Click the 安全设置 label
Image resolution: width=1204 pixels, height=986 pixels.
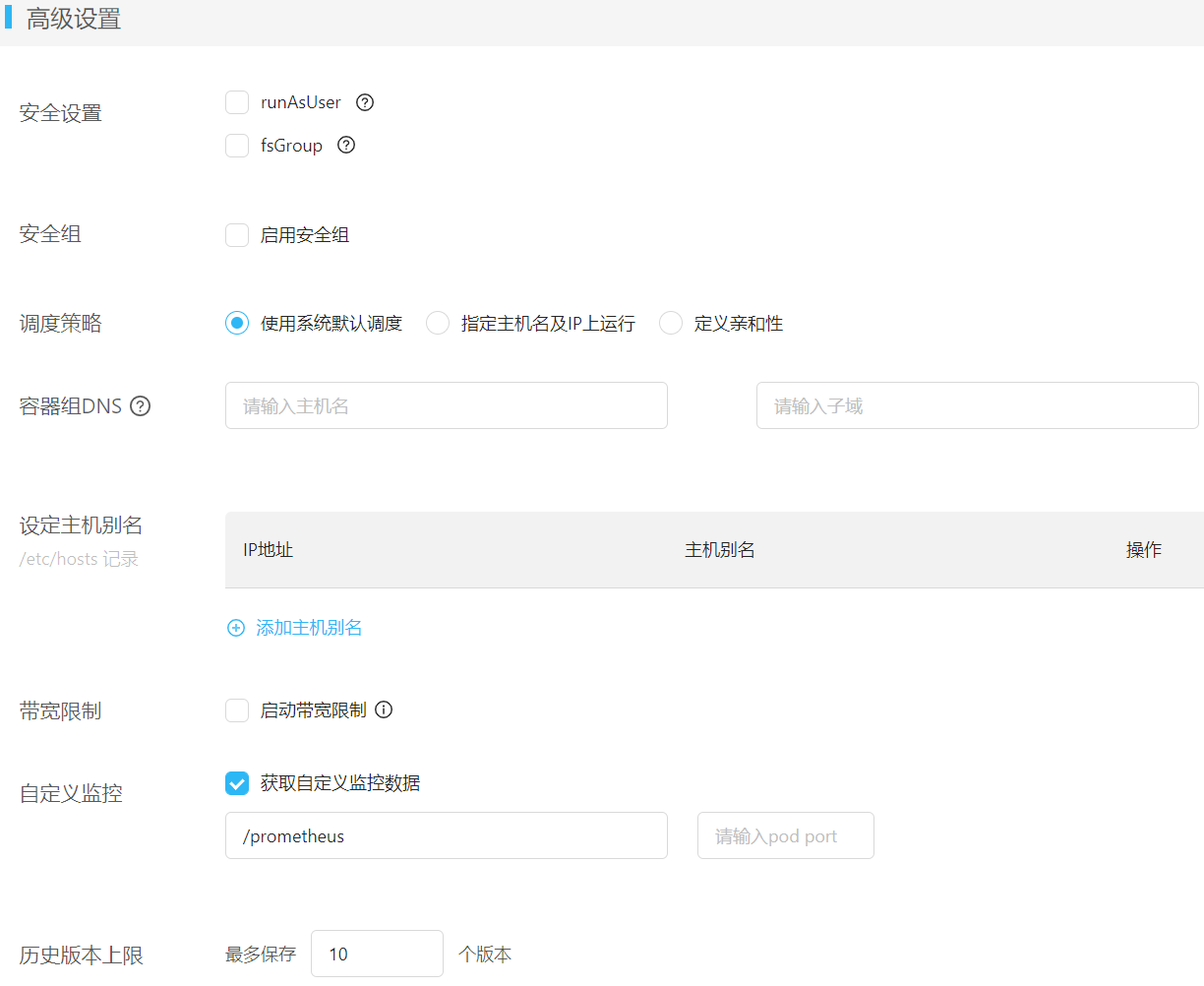(61, 113)
